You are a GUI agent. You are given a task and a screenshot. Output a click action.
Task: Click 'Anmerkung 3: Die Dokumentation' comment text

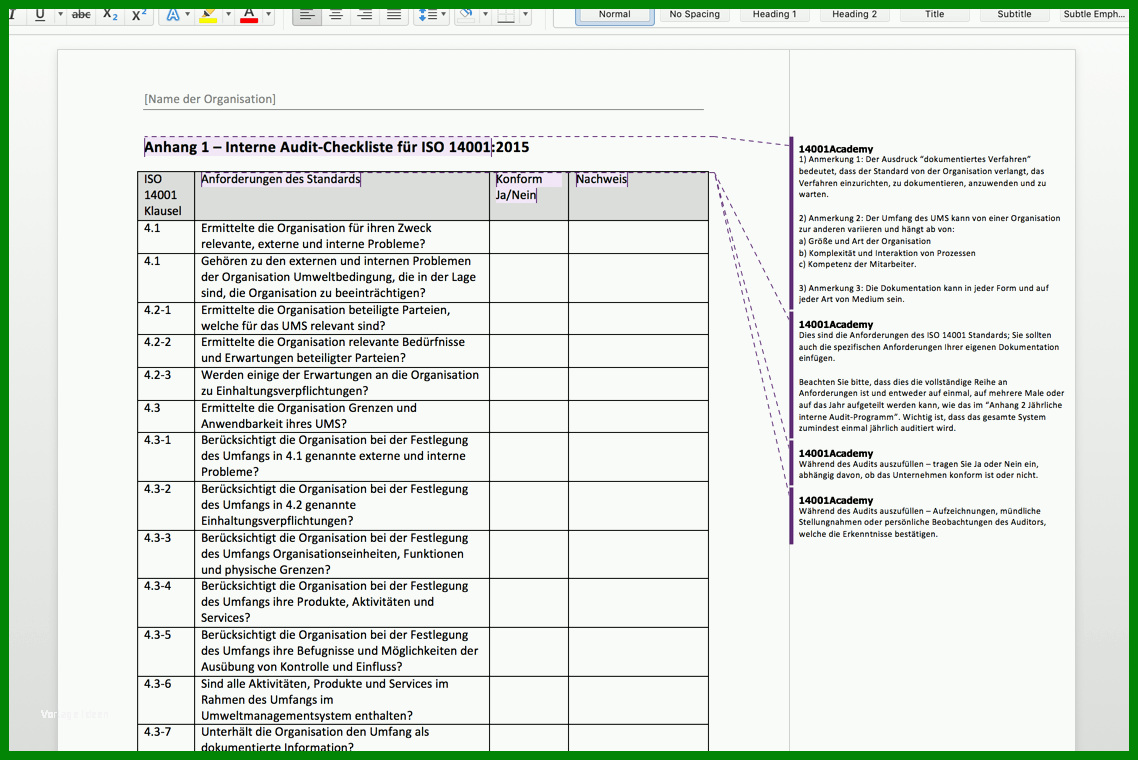923,293
